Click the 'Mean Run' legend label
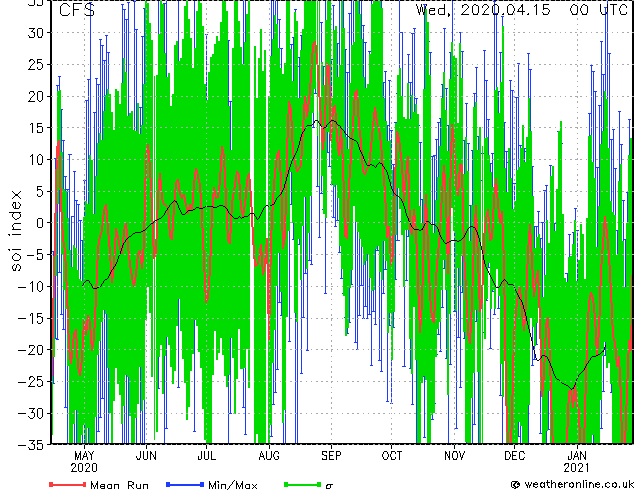This screenshot has width=634, height=490. pyautogui.click(x=119, y=485)
